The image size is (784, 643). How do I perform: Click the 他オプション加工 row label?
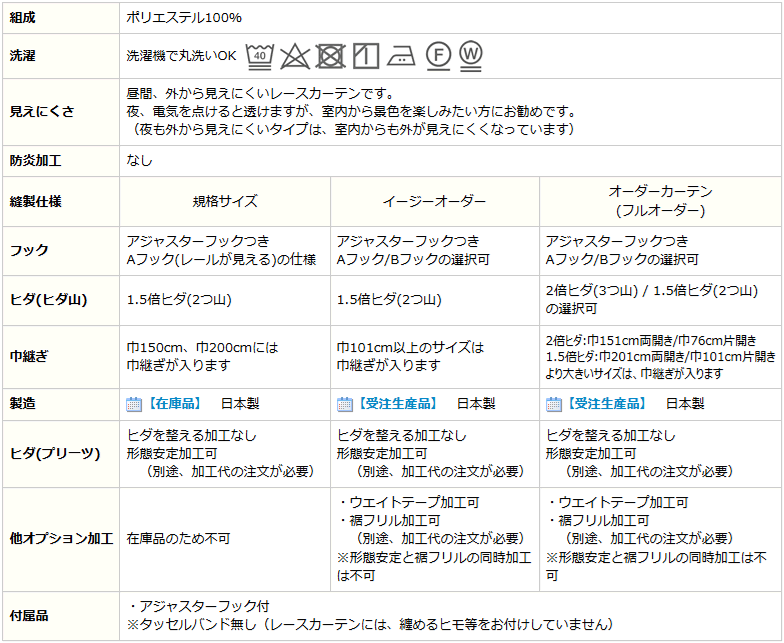pos(61,538)
